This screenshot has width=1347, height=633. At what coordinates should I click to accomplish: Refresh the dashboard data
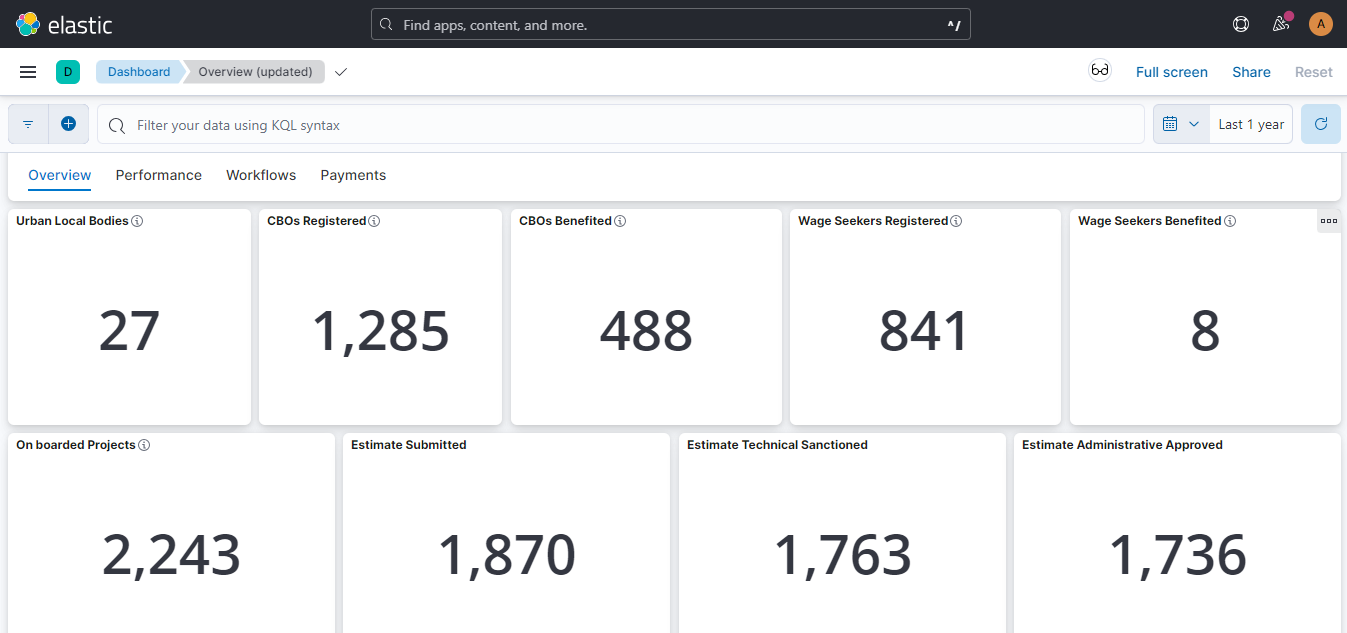point(1320,124)
